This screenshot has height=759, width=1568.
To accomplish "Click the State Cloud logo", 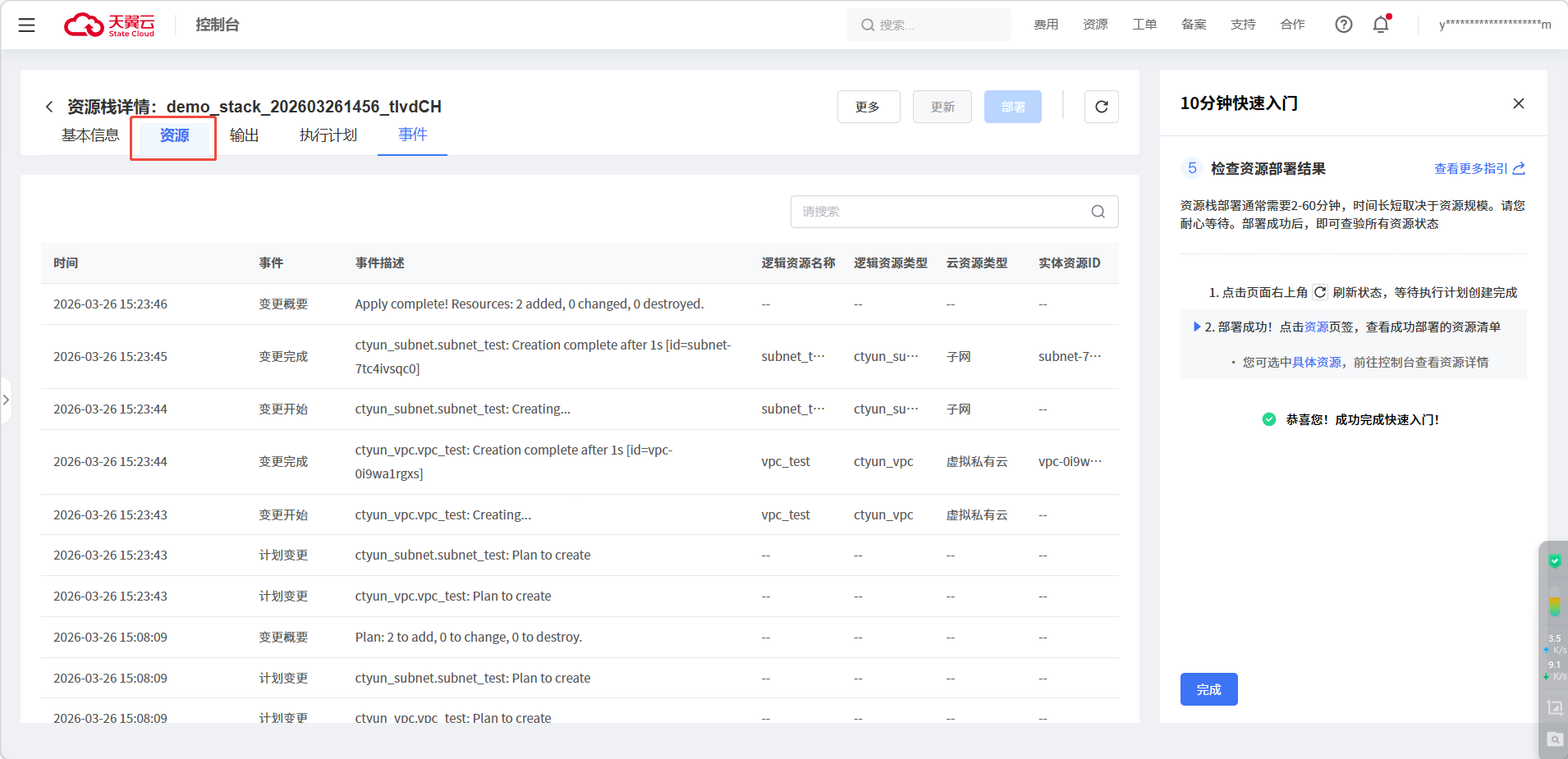I will pos(110,25).
